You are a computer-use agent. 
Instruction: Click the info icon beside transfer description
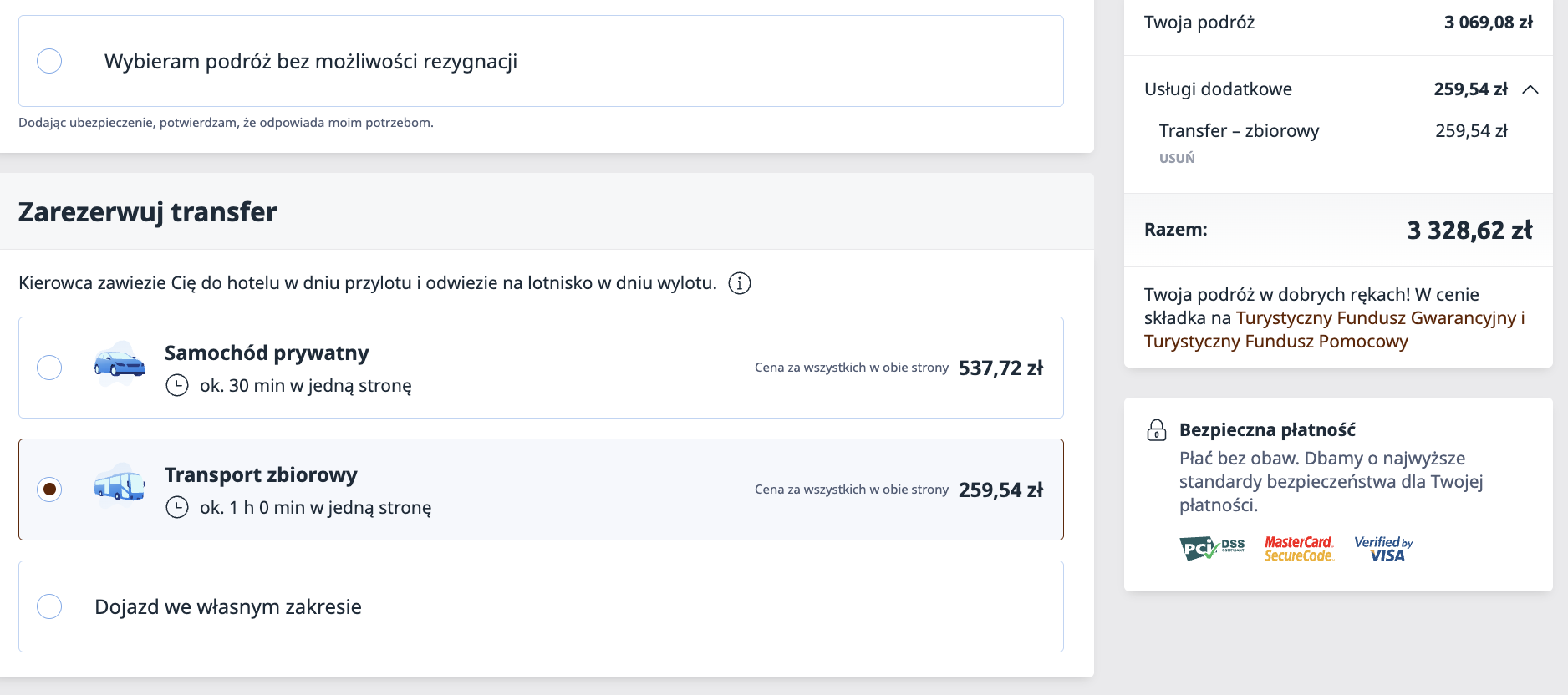click(740, 283)
